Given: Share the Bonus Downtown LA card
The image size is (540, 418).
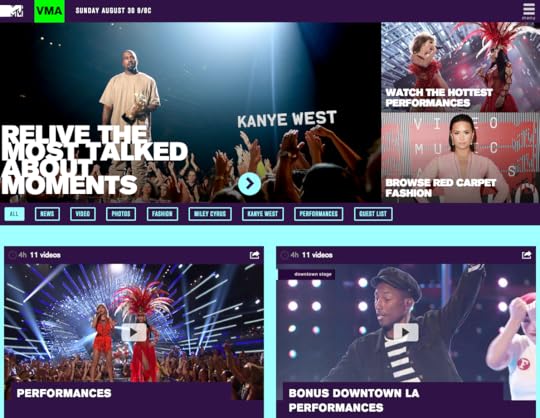Looking at the screenshot, I should [526, 255].
